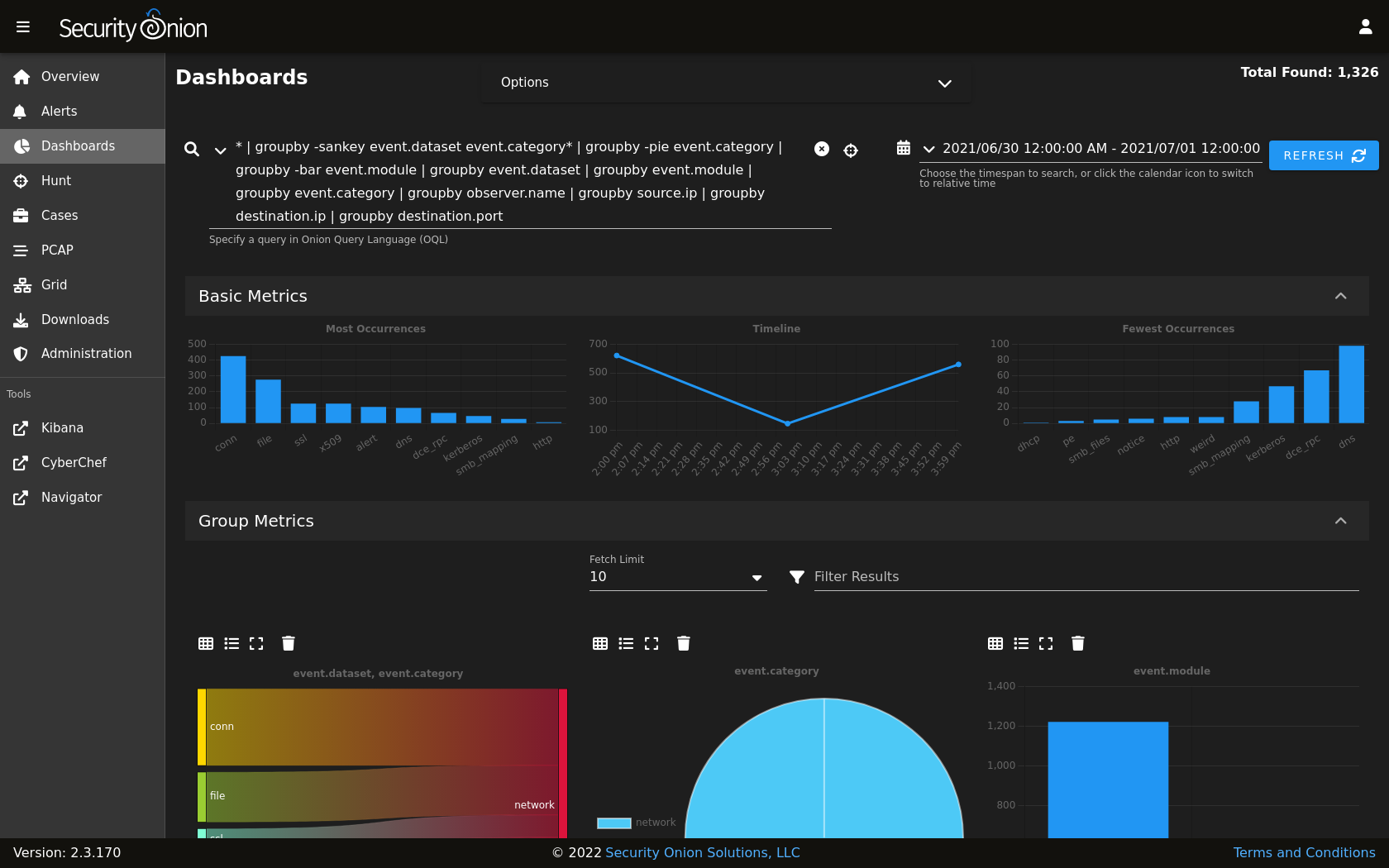The image size is (1389, 868).
Task: Open the time range dropdown chevron
Action: click(929, 150)
